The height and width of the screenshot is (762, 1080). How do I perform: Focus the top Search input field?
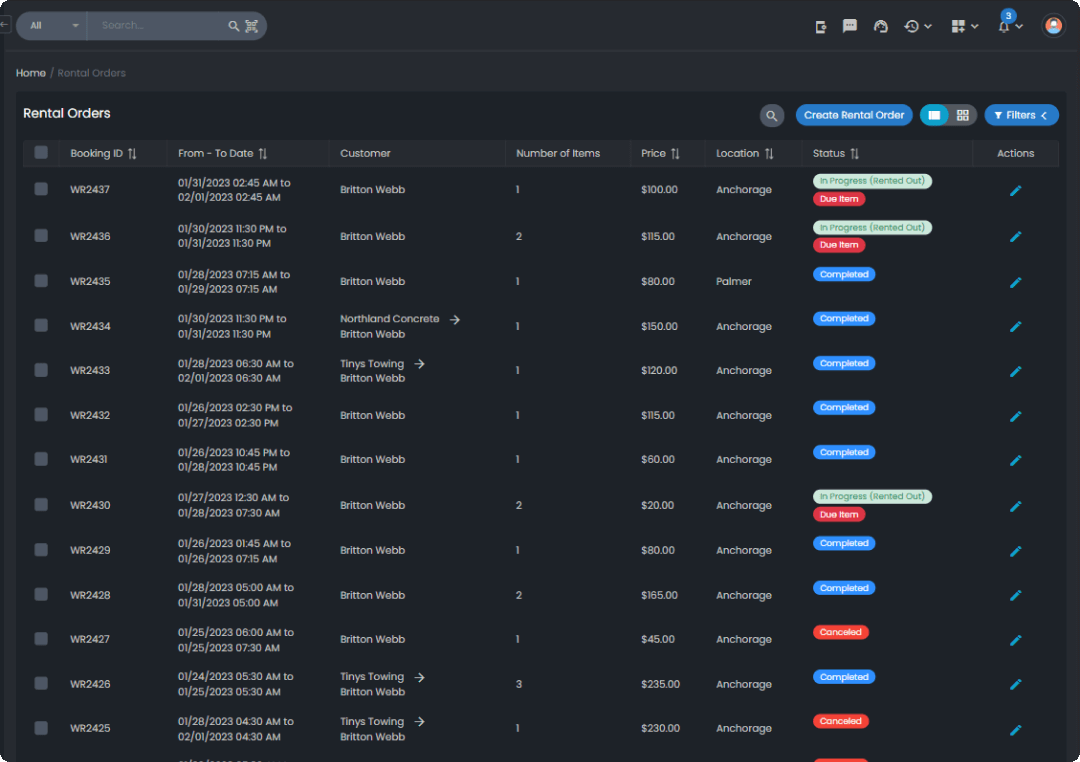tap(158, 25)
